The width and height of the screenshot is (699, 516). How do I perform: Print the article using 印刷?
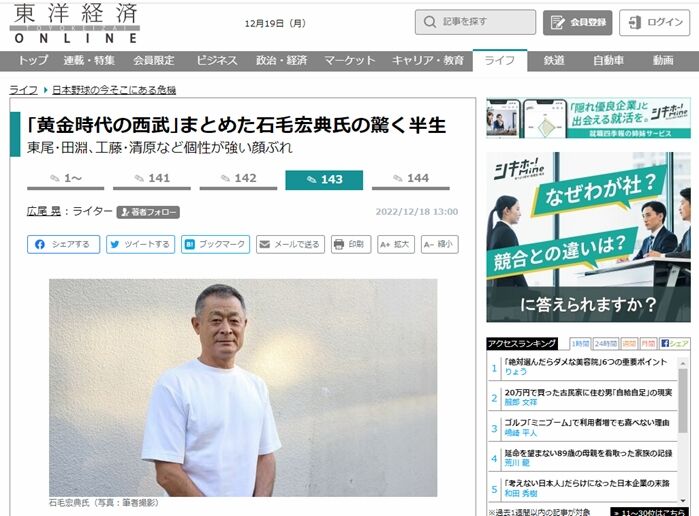[x=351, y=244]
